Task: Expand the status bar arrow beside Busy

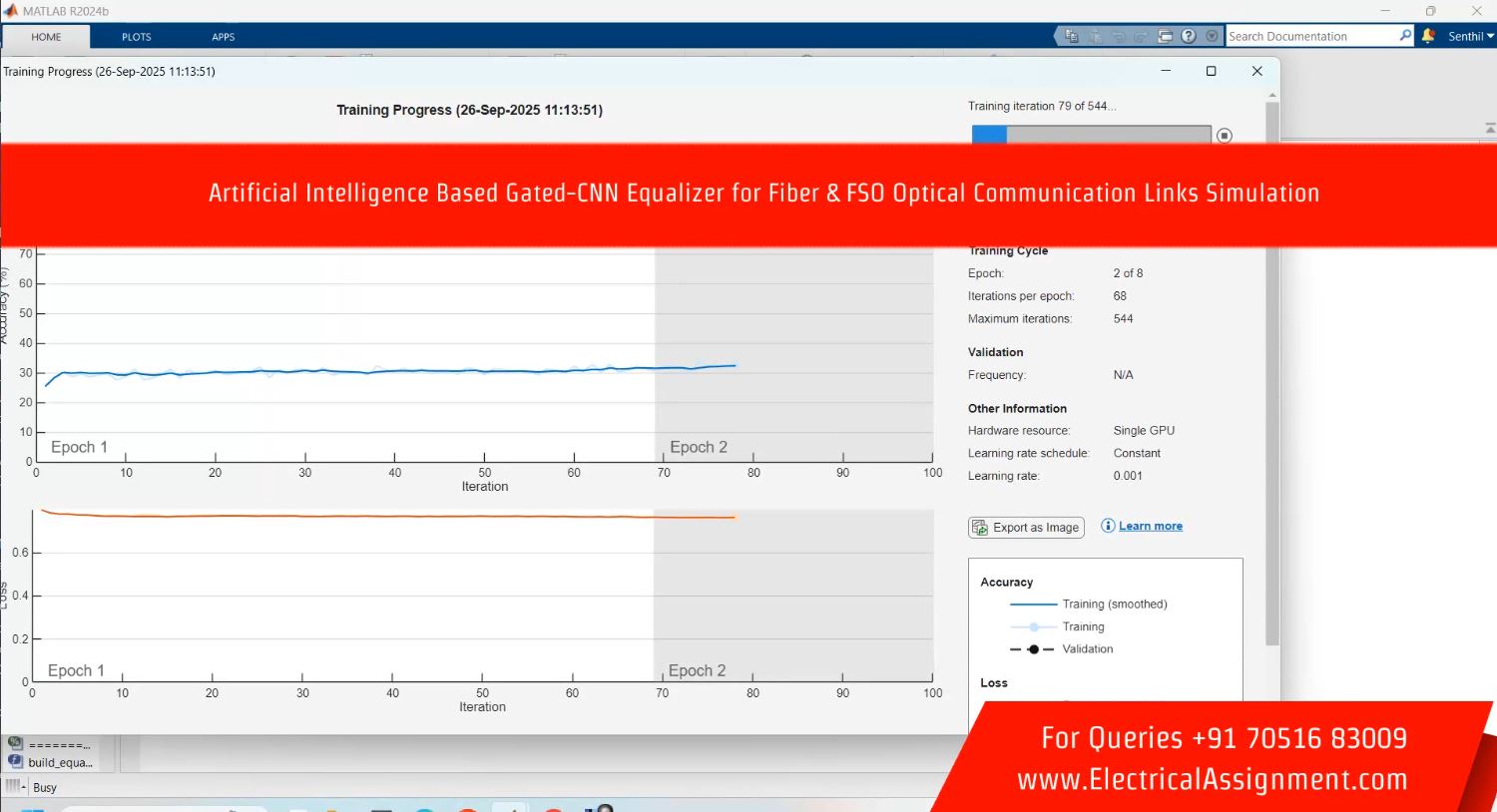Action: 23,787
